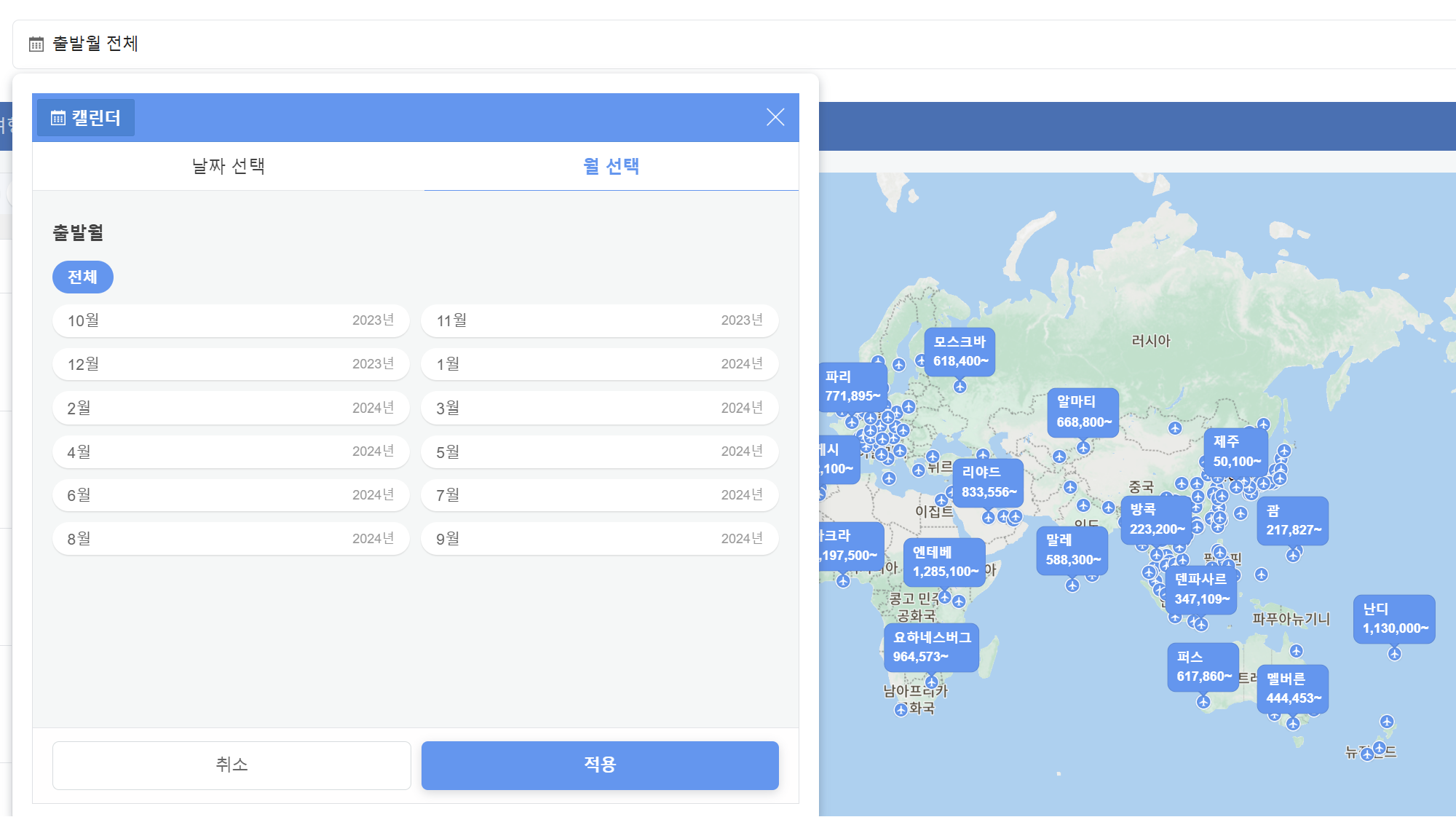Choose 5월 2024년 as departure month
The width and height of the screenshot is (1456, 817).
[x=599, y=451]
